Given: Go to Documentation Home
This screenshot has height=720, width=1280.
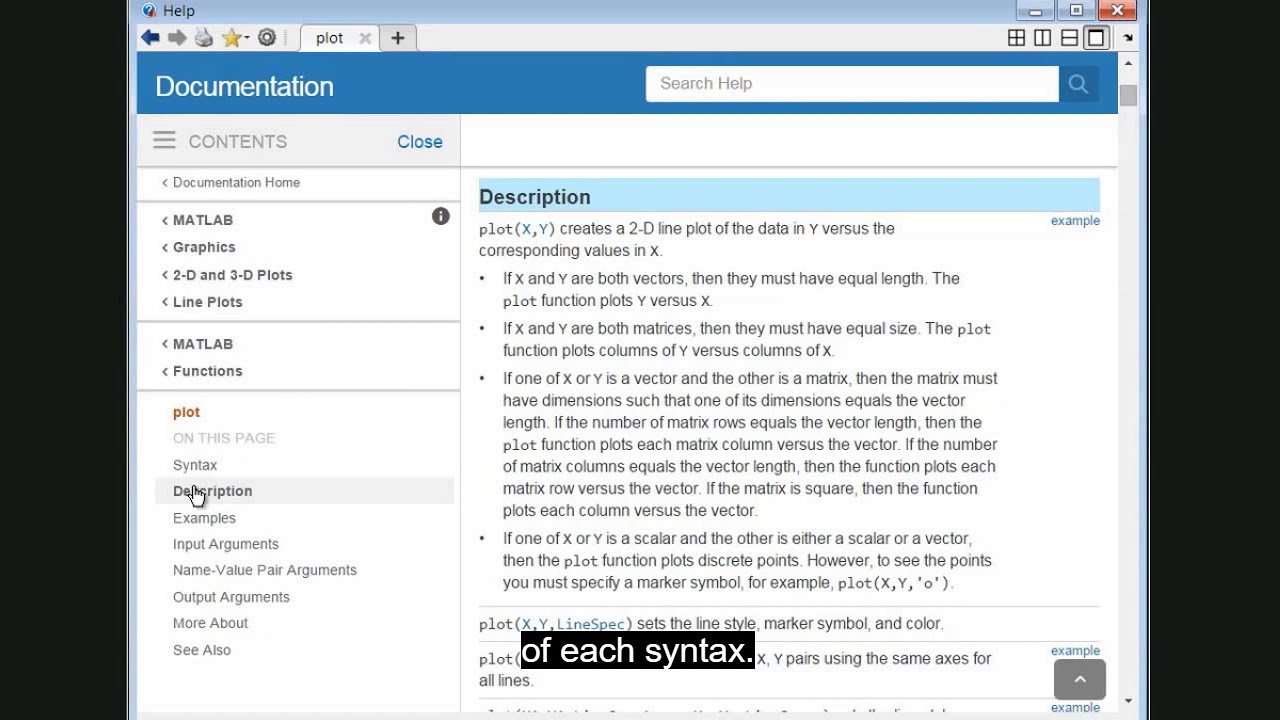Looking at the screenshot, I should point(236,182).
